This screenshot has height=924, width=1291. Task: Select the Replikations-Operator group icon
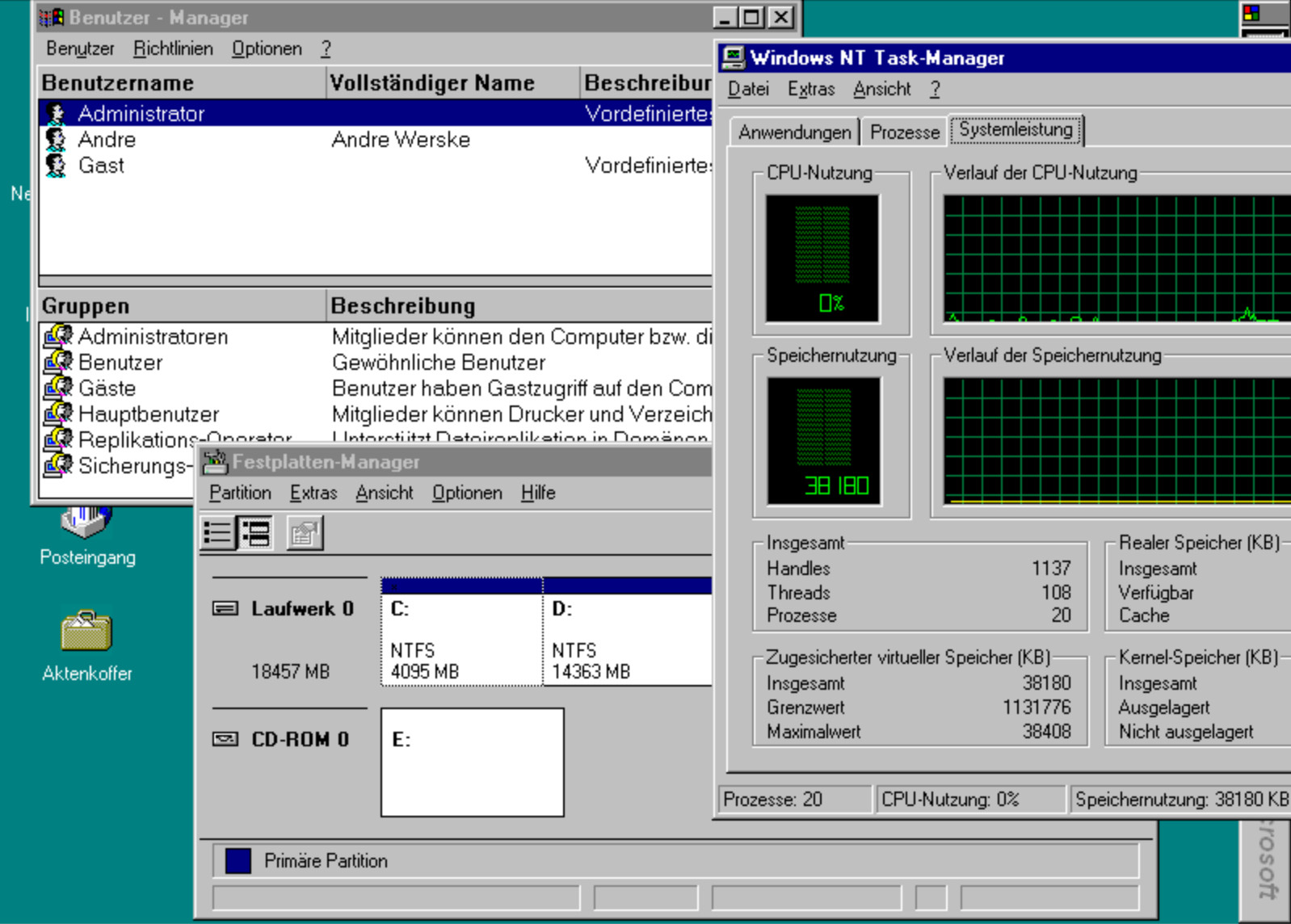57,439
